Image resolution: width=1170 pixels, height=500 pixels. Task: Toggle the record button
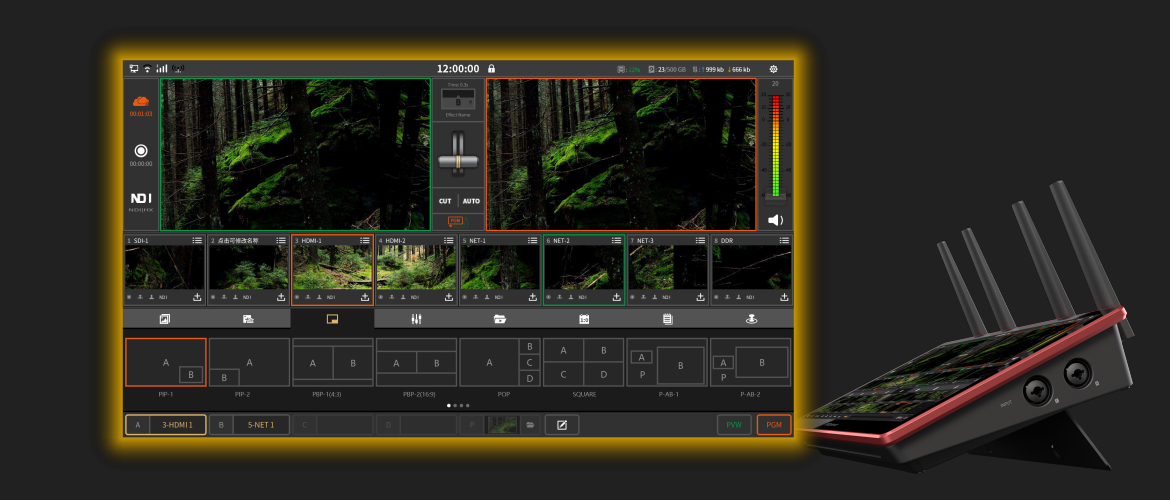point(141,150)
